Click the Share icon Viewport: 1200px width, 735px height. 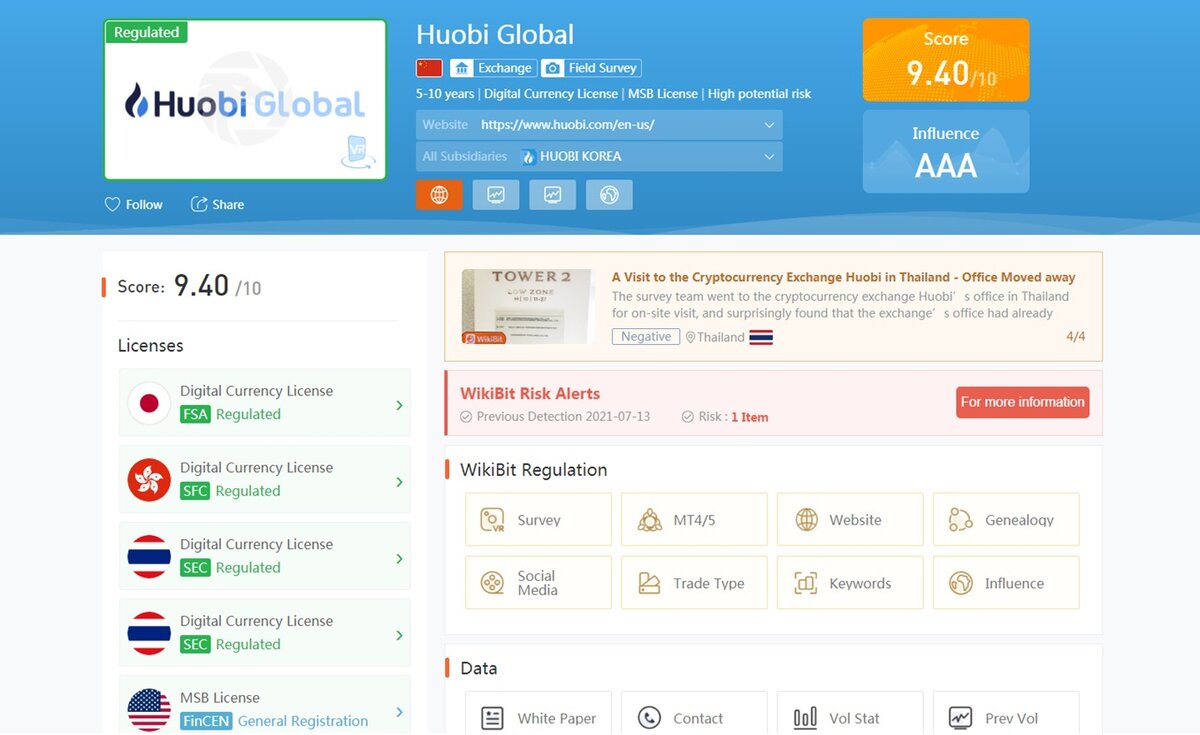click(199, 204)
